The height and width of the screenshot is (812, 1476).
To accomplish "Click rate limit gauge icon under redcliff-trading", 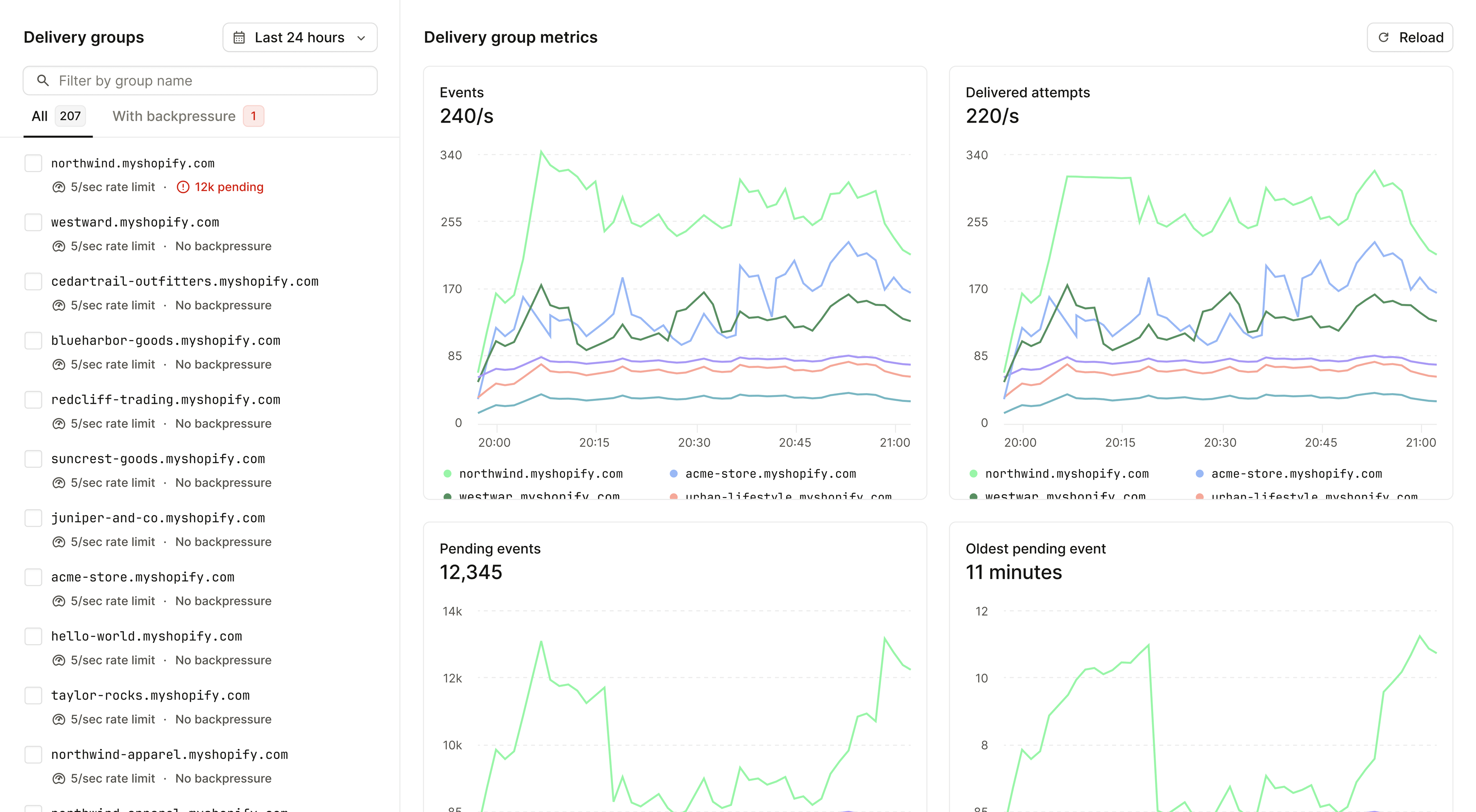I will tap(58, 423).
